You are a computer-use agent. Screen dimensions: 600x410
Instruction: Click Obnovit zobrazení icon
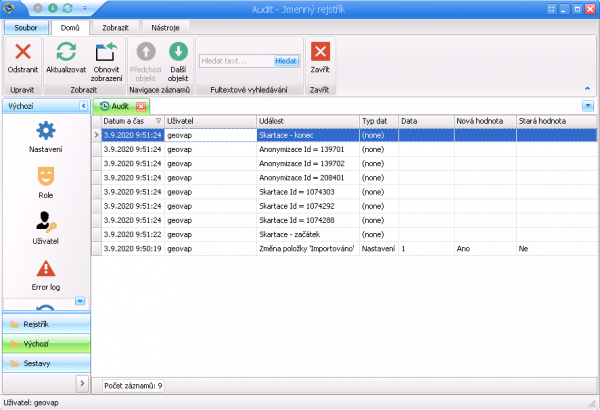pos(106,54)
